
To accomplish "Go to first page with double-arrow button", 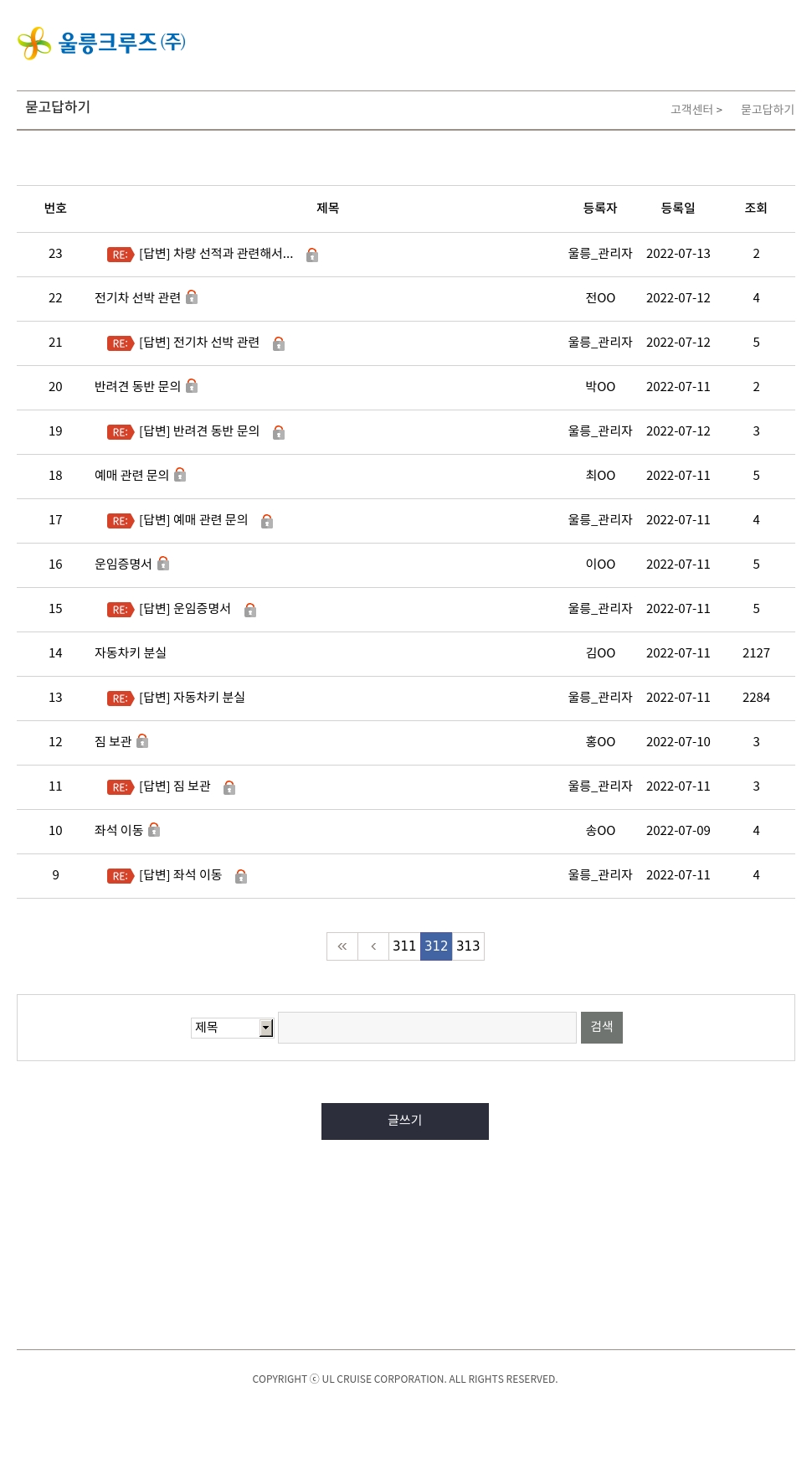I will pos(342,946).
